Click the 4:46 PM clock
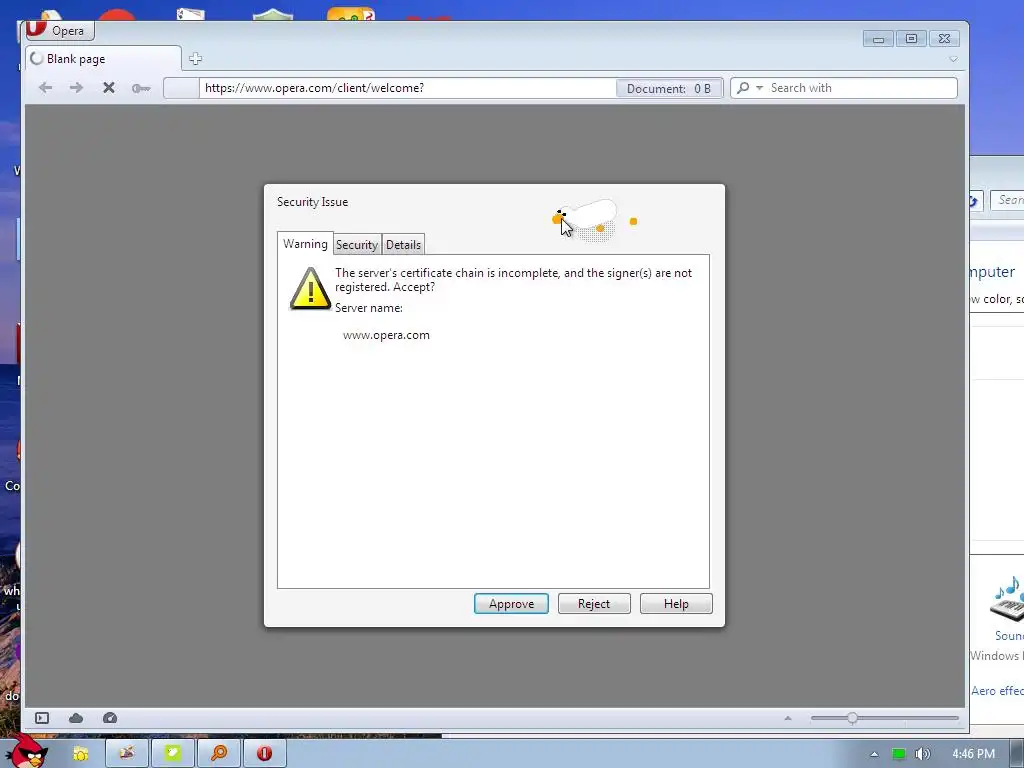 [x=973, y=754]
